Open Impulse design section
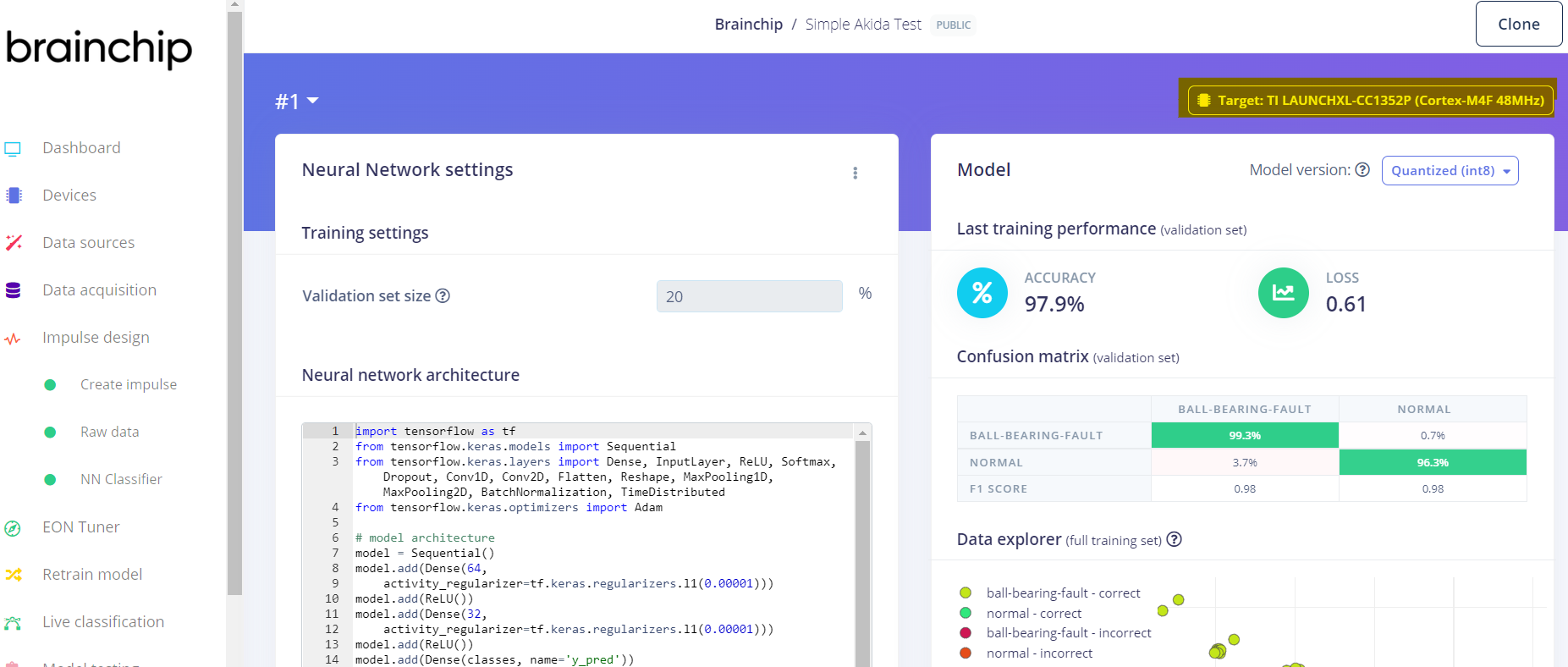 (96, 338)
